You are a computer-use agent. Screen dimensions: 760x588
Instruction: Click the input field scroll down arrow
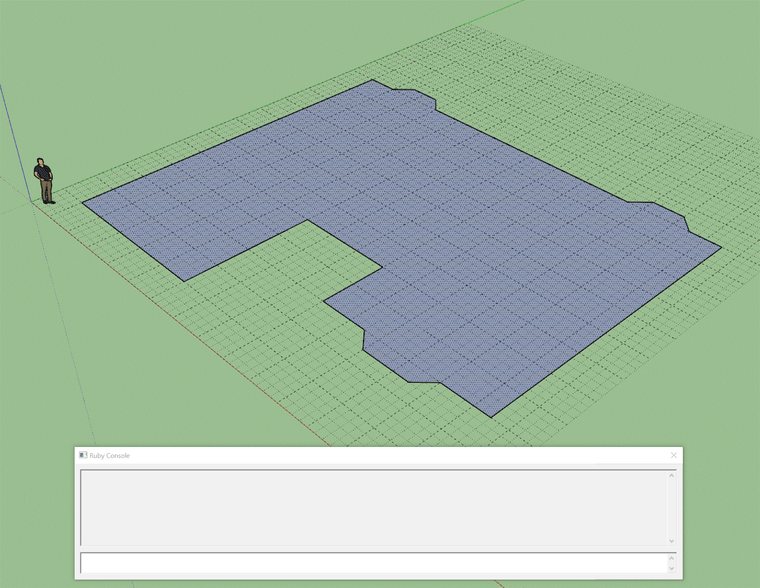pyautogui.click(x=671, y=569)
